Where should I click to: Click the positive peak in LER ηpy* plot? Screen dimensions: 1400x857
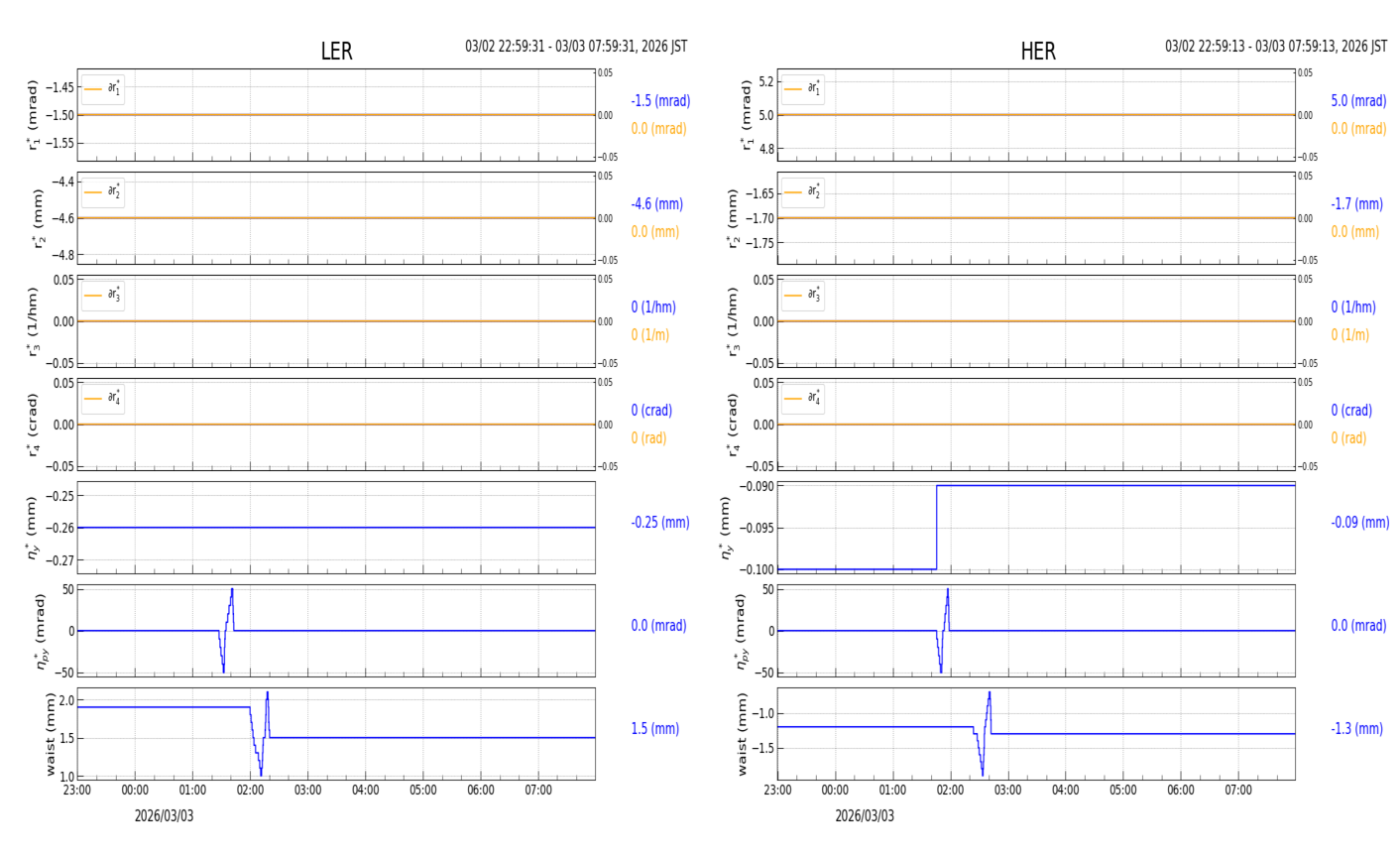(x=232, y=590)
